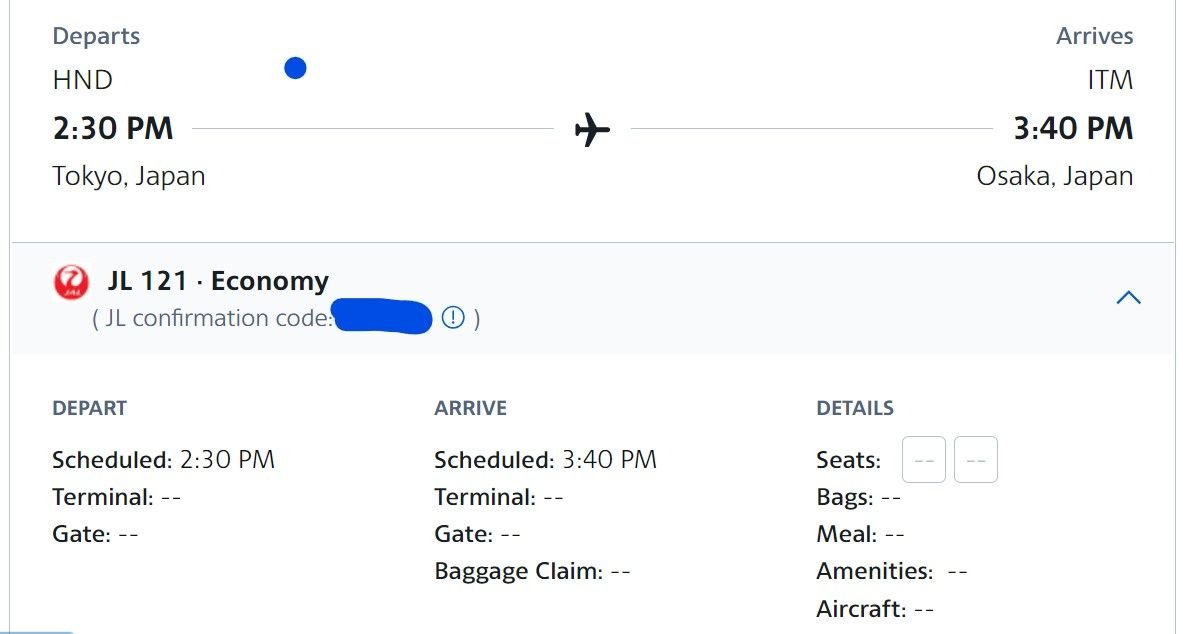Click the Amenities label in Details
Viewport: 1183px width, 634px height.
pyautogui.click(x=874, y=572)
